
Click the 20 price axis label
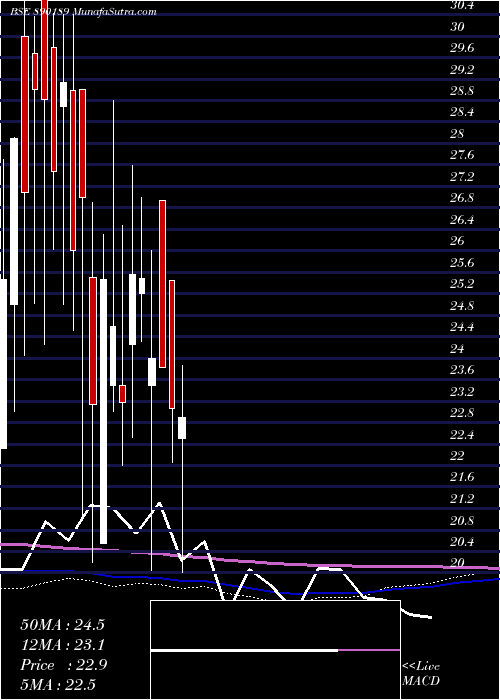(x=458, y=563)
